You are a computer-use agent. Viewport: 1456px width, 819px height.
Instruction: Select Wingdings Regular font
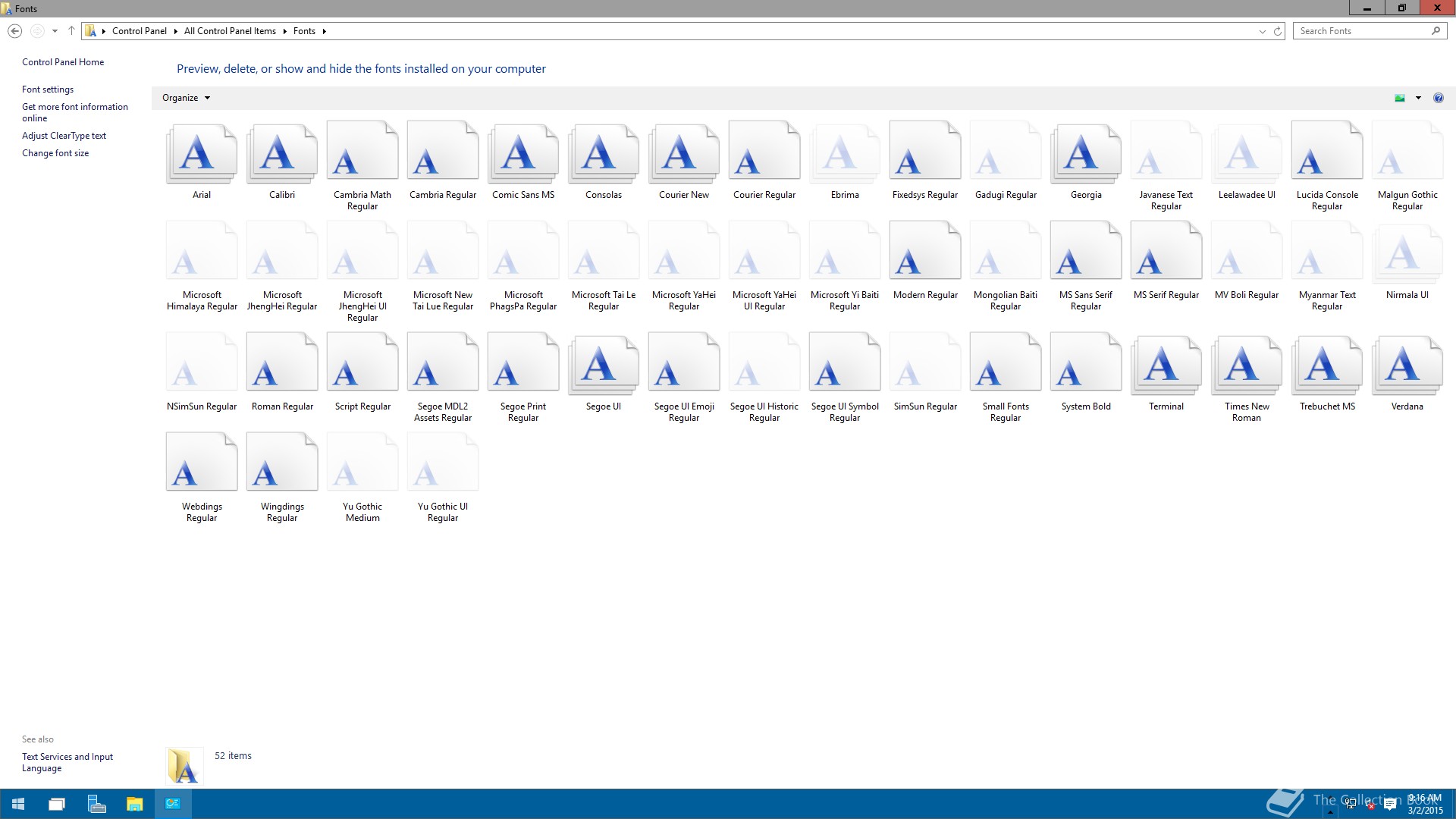(282, 463)
